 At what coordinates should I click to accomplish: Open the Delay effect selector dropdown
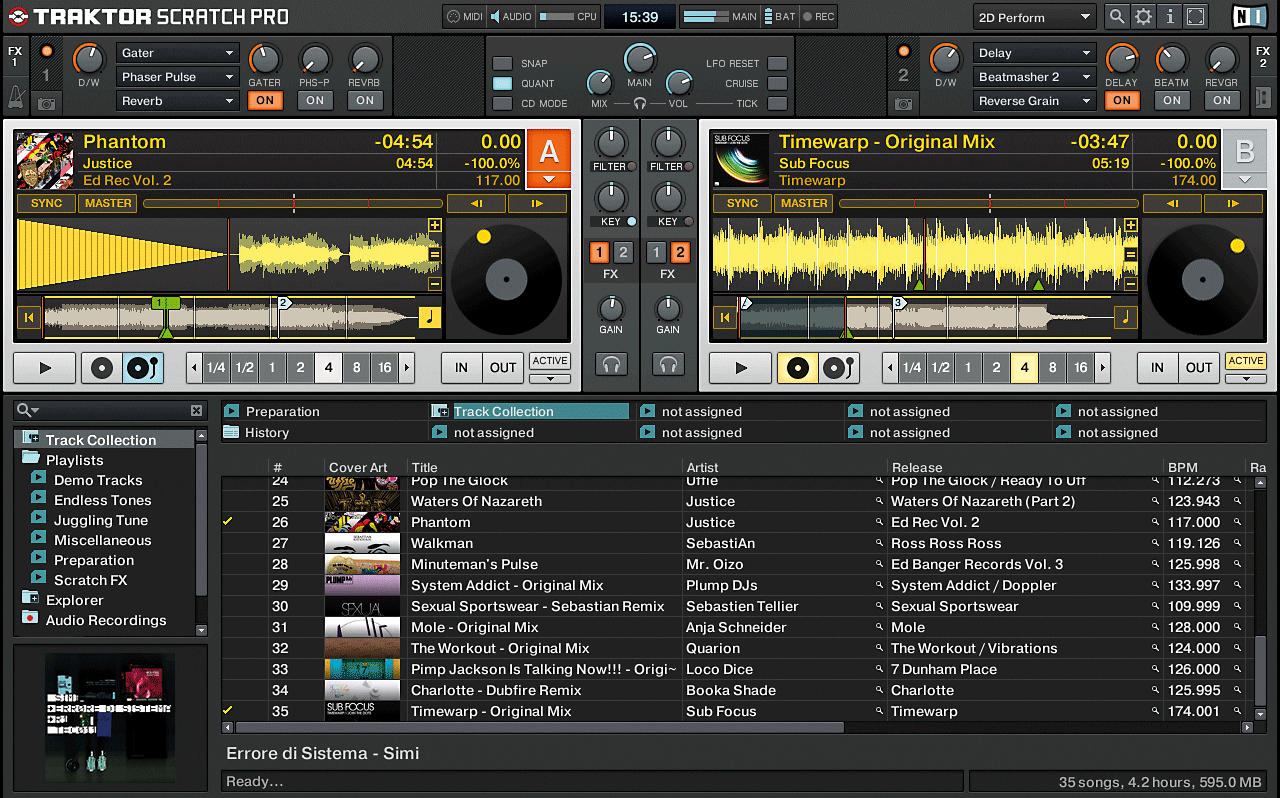coord(1034,52)
